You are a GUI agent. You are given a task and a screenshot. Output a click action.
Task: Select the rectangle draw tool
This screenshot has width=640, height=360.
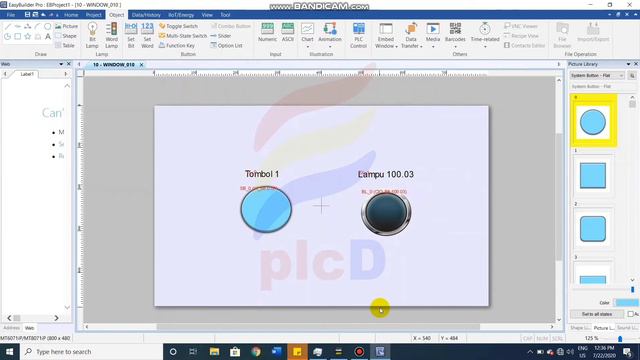click(18, 36)
